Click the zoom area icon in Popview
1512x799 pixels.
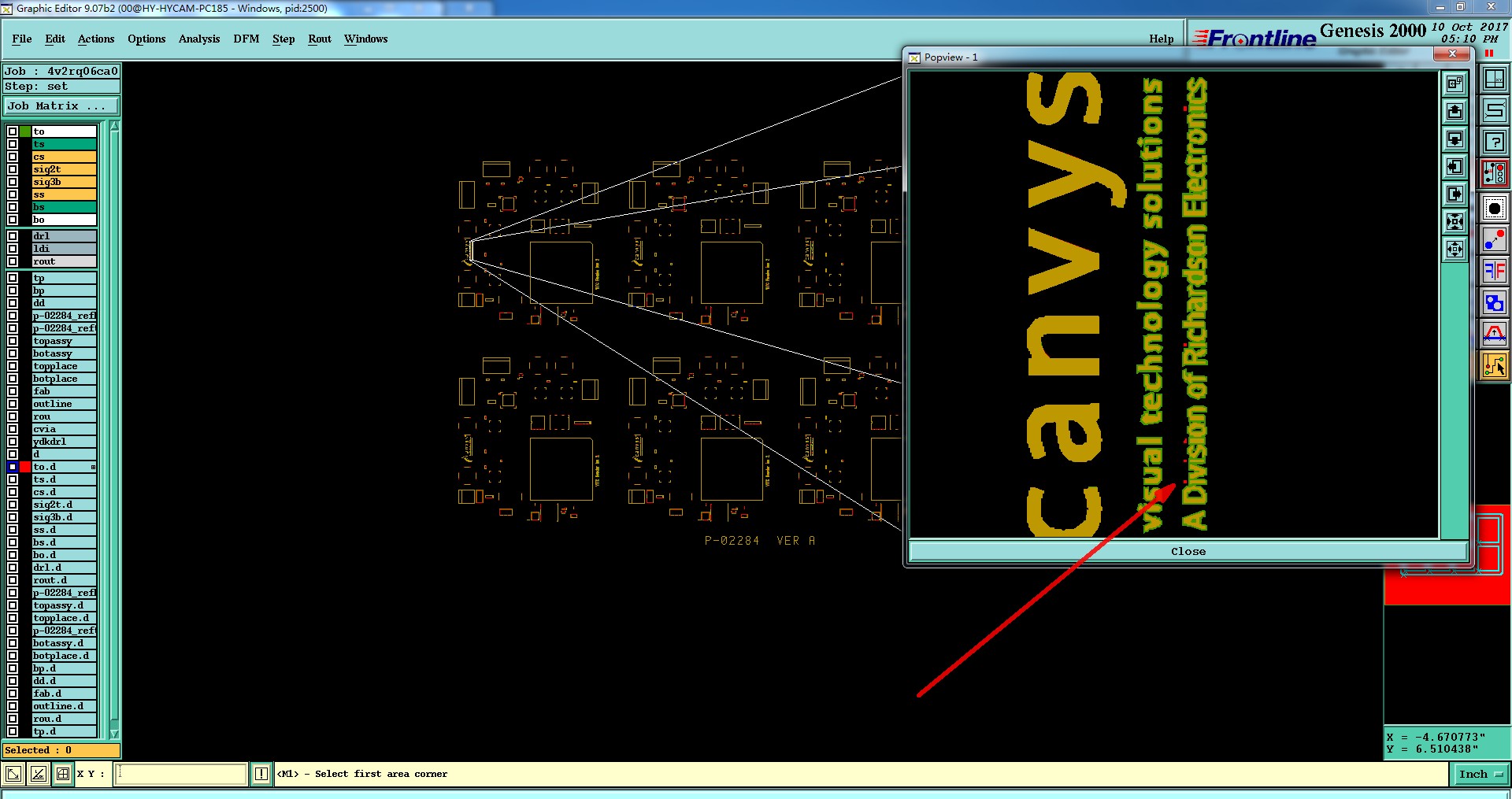[x=1455, y=83]
